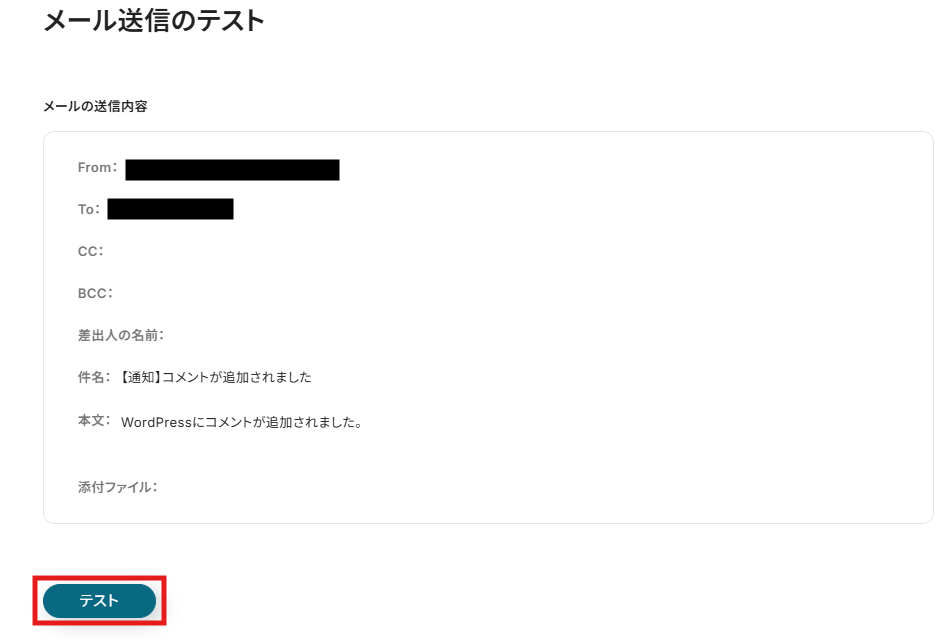Click the body text にコメントが追加されました。
952x640 pixels.
coord(277,422)
